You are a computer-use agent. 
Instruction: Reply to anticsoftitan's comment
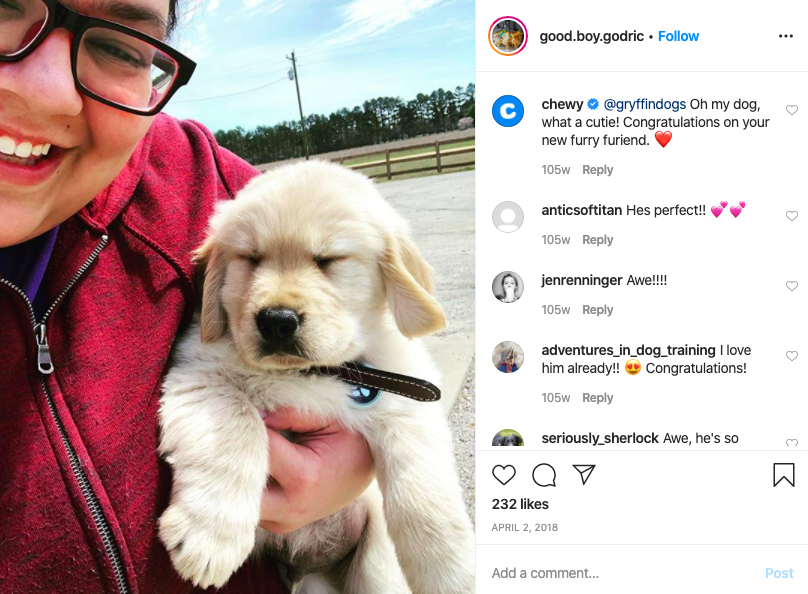click(597, 240)
